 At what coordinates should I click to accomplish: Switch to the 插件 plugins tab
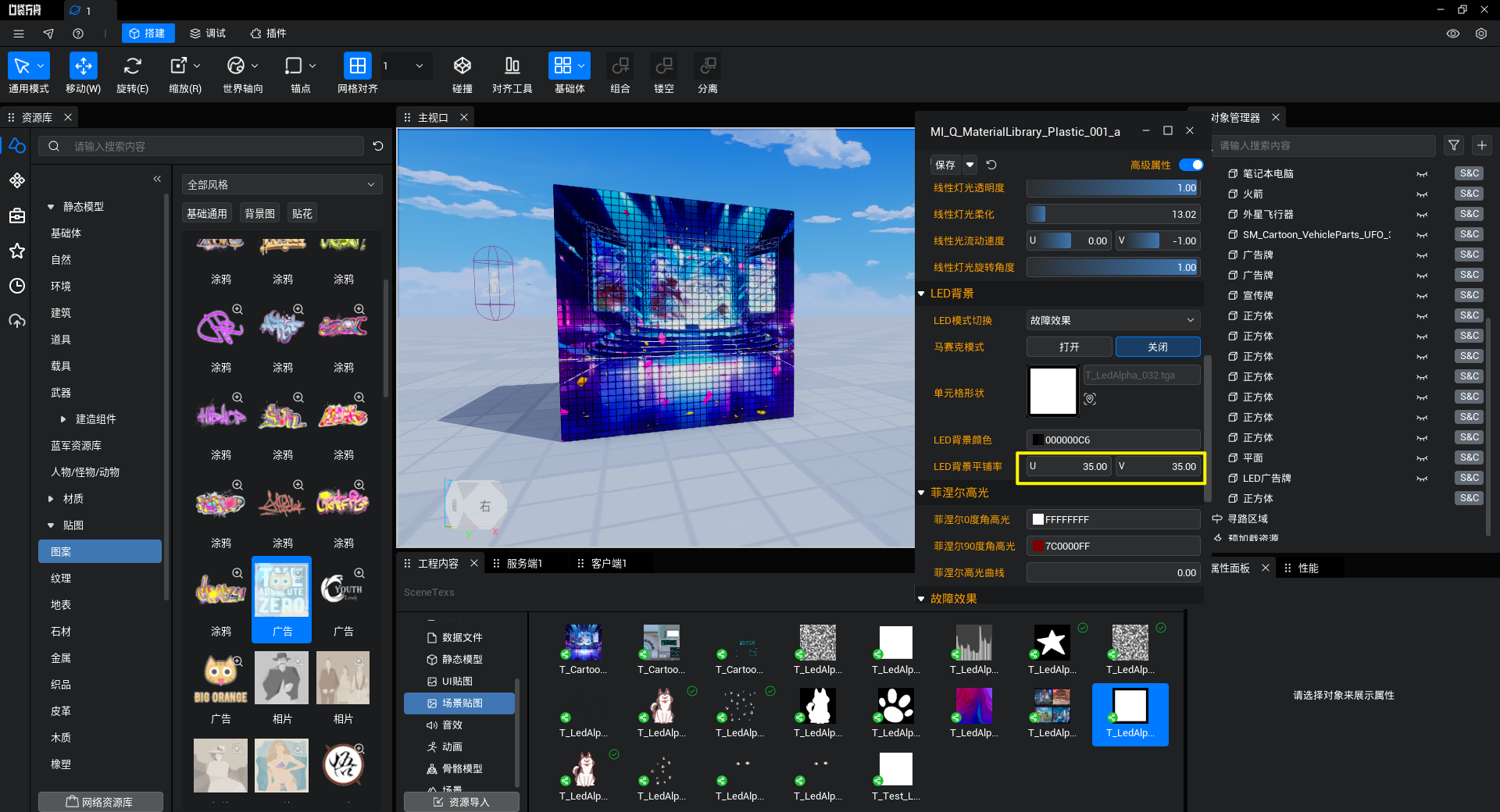click(x=268, y=34)
